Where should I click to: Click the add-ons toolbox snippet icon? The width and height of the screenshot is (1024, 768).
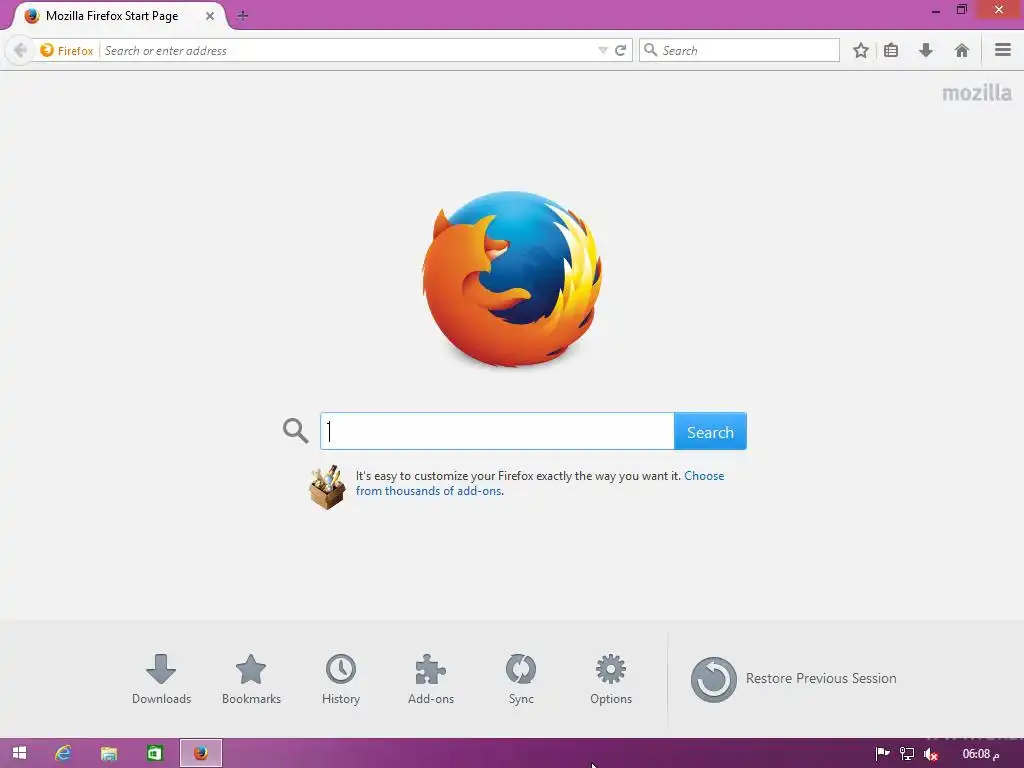(327, 487)
